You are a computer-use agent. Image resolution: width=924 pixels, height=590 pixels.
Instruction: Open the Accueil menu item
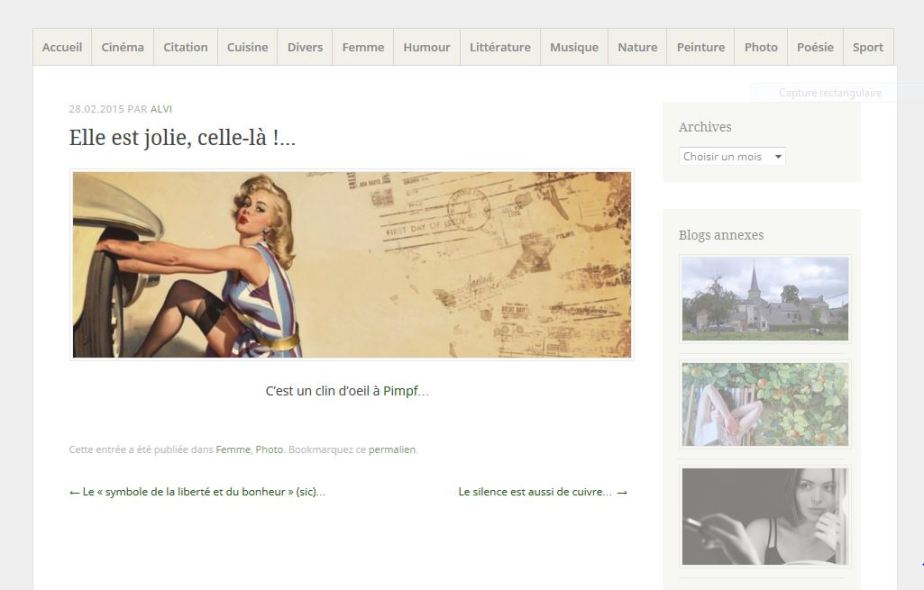(62, 47)
